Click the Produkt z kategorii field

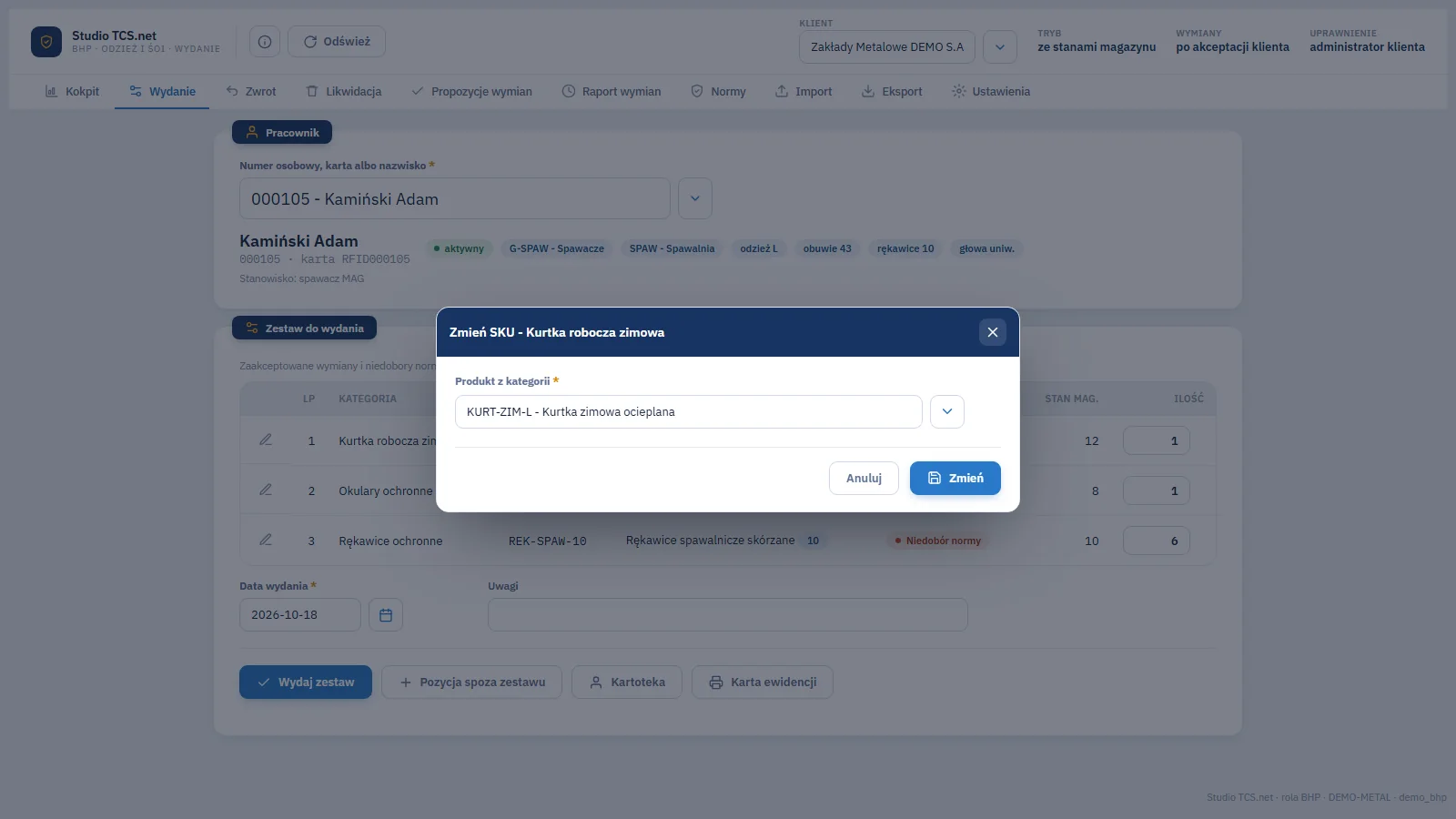(x=689, y=412)
